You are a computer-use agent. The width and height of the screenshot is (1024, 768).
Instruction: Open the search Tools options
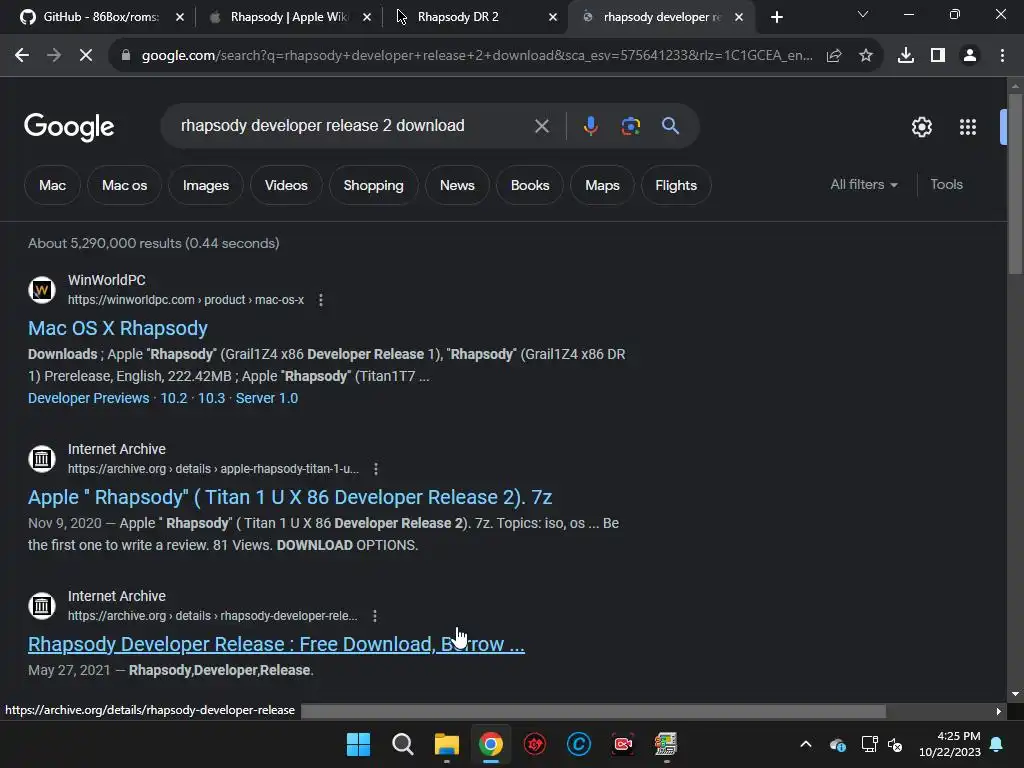coord(946,185)
